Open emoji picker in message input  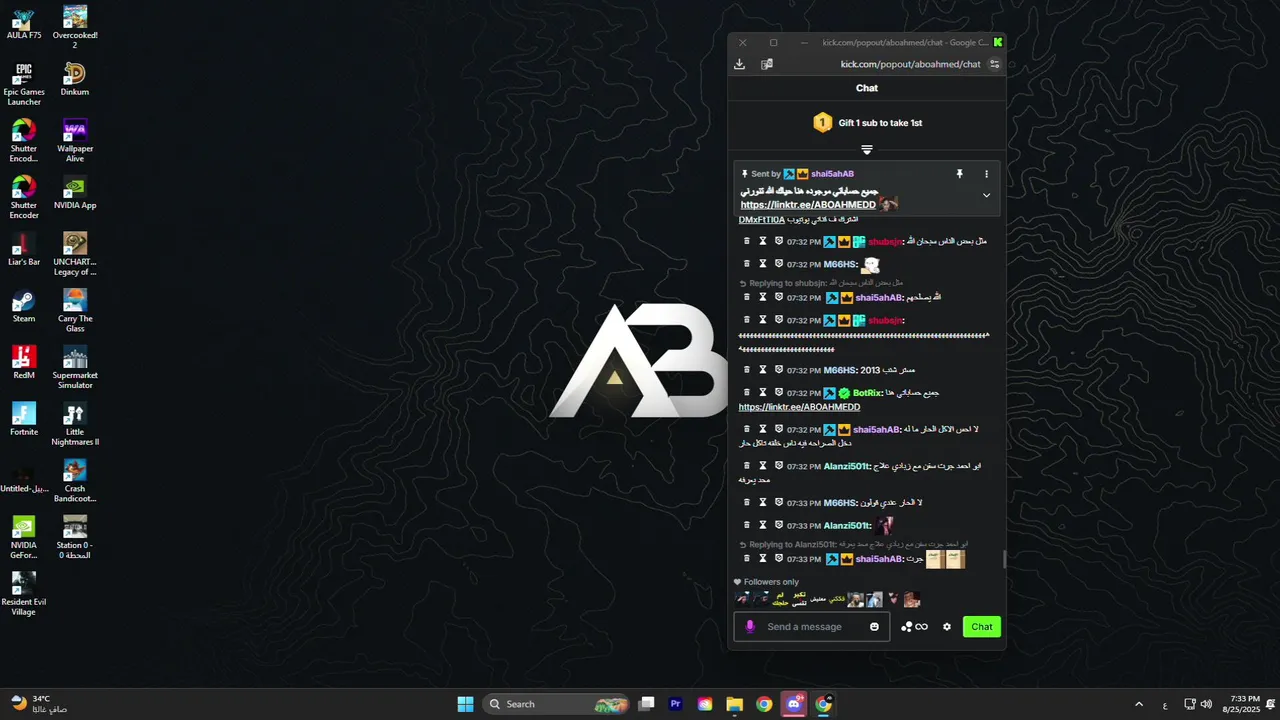point(874,627)
